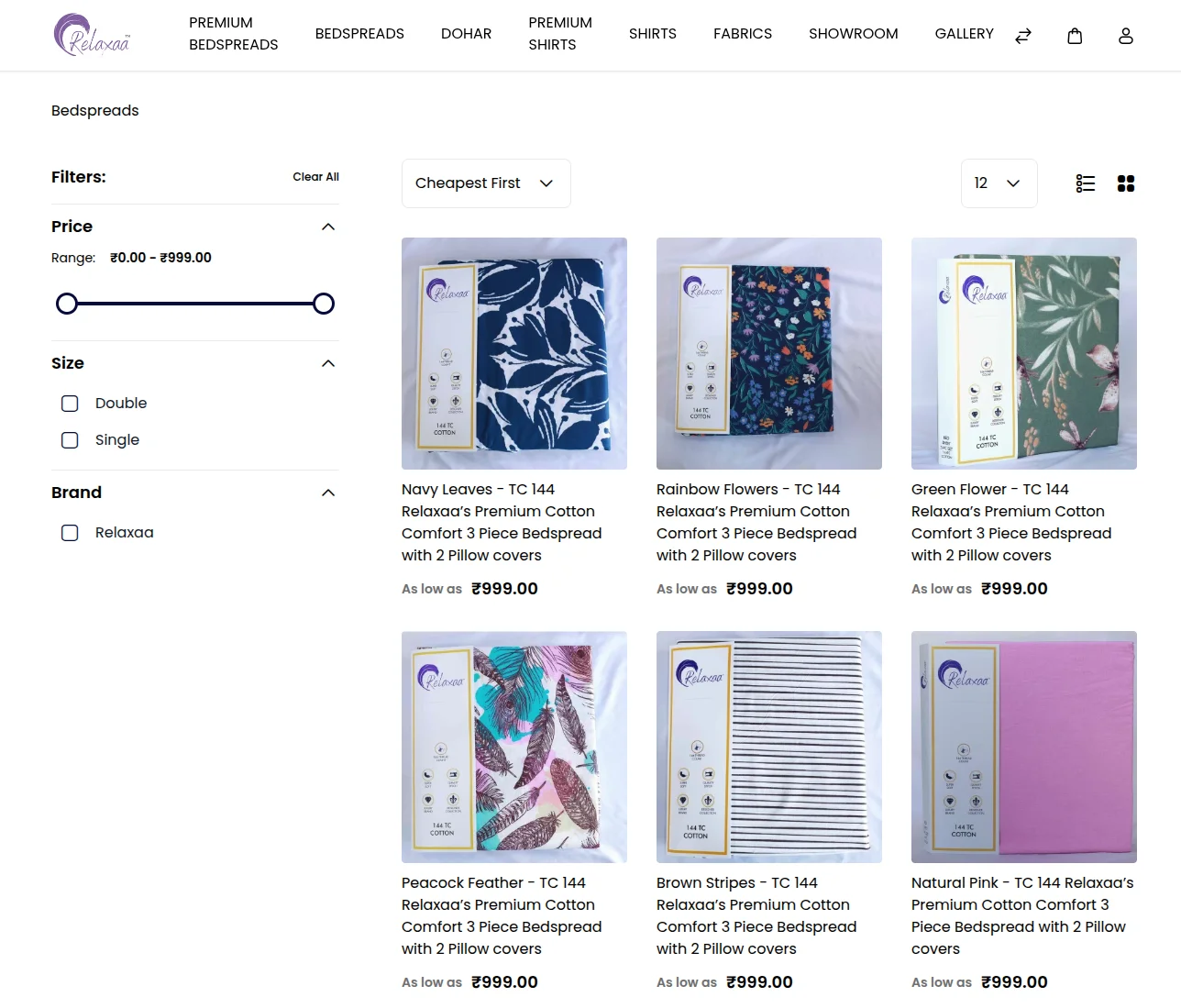Open Rainbow Flowers bedspread title link
The height and width of the screenshot is (1008, 1181).
point(756,523)
